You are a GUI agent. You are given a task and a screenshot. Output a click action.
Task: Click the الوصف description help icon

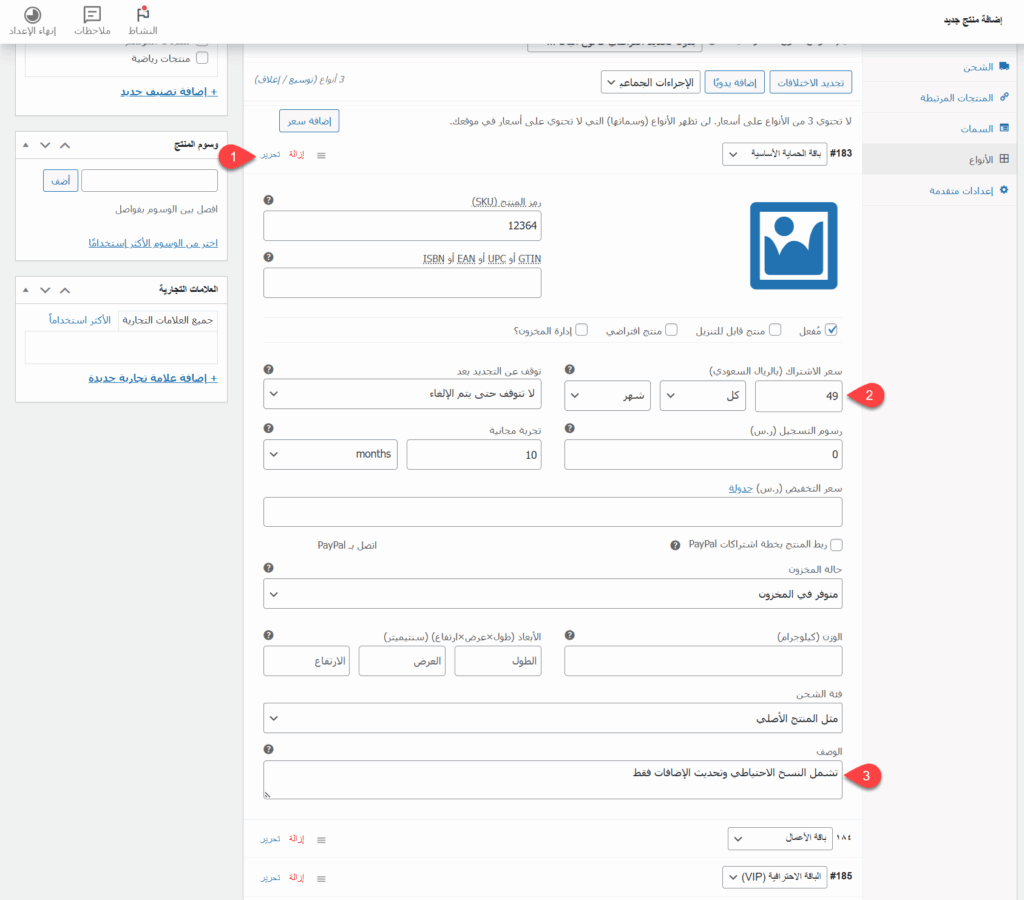tap(268, 750)
